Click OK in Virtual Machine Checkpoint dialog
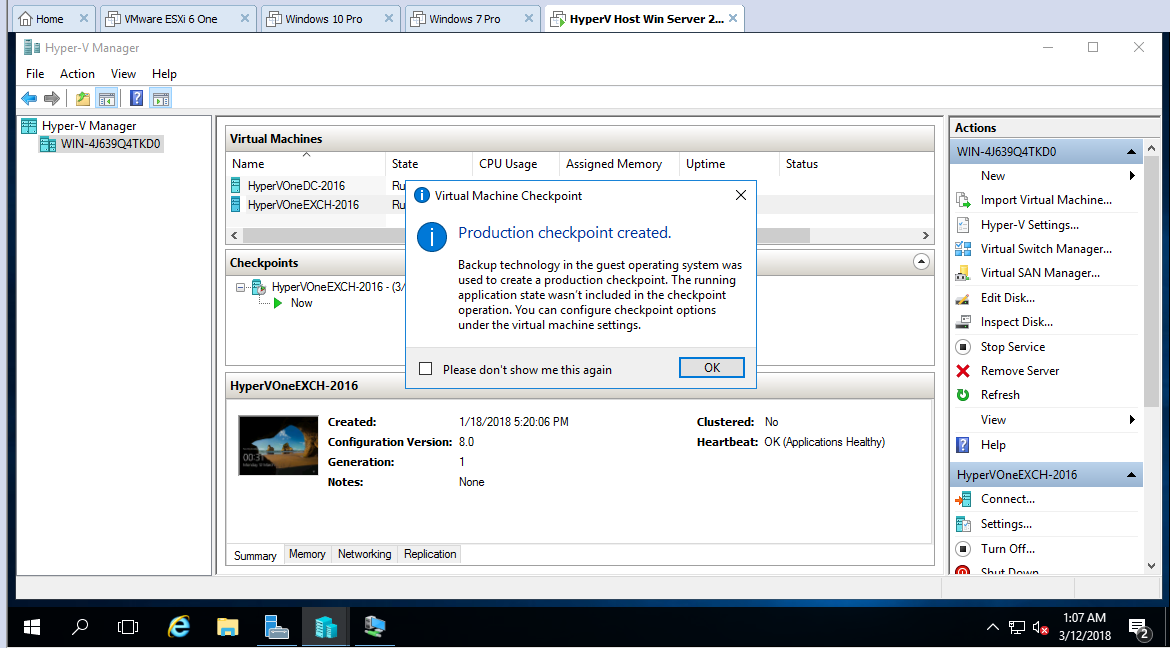1170x648 pixels. click(x=712, y=368)
